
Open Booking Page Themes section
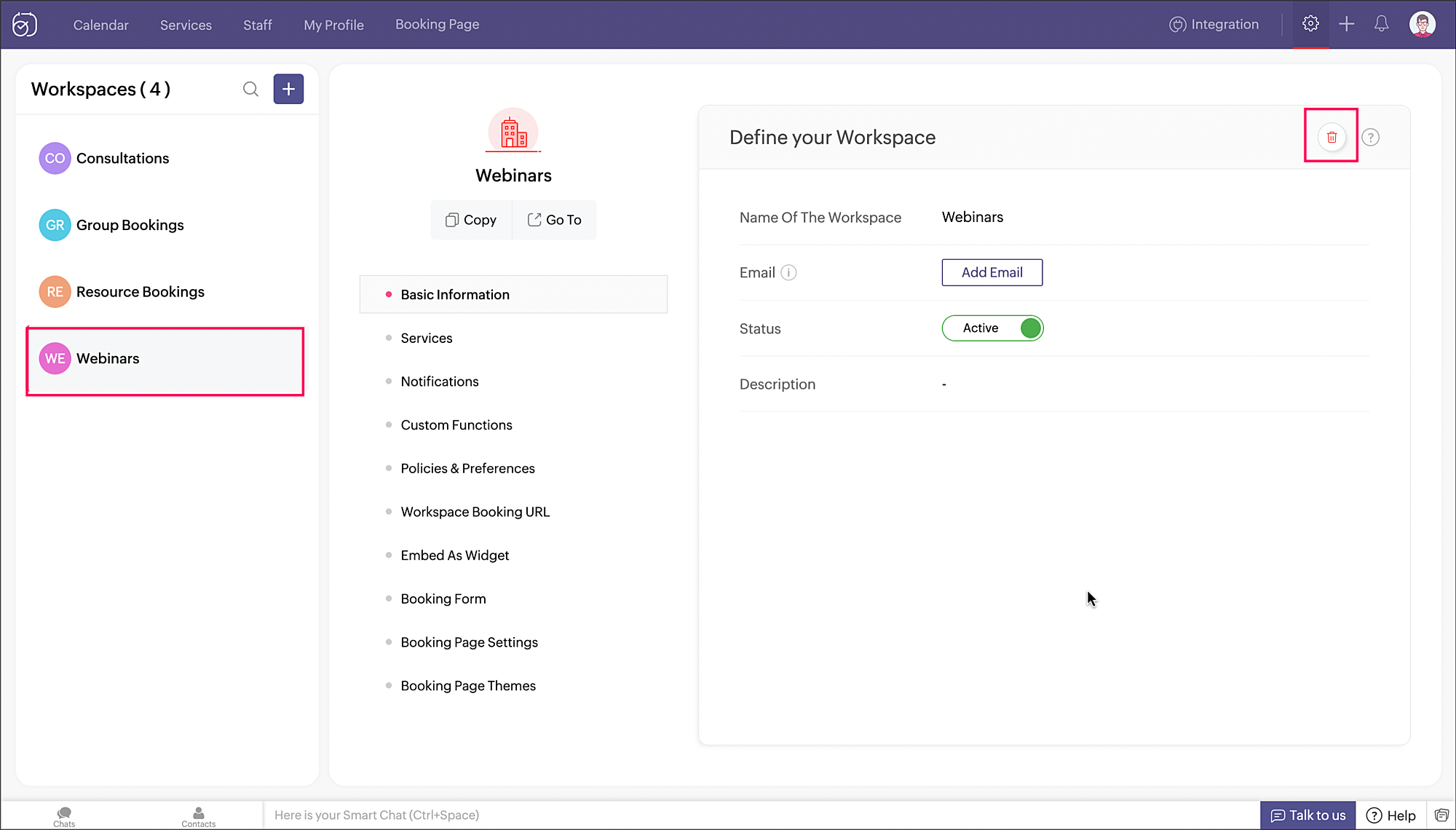point(467,686)
